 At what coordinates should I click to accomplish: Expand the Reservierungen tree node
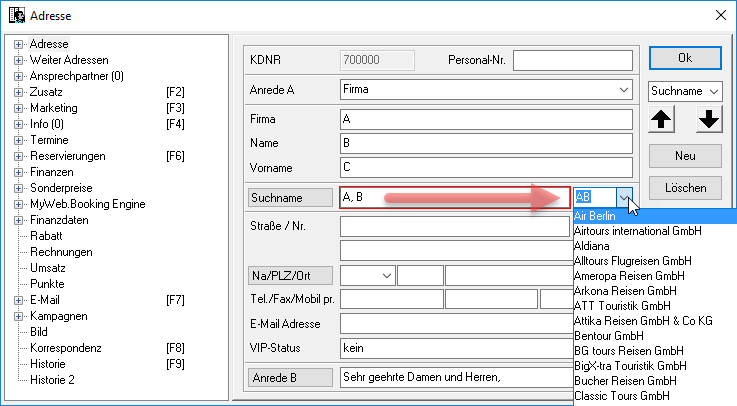[x=18, y=156]
